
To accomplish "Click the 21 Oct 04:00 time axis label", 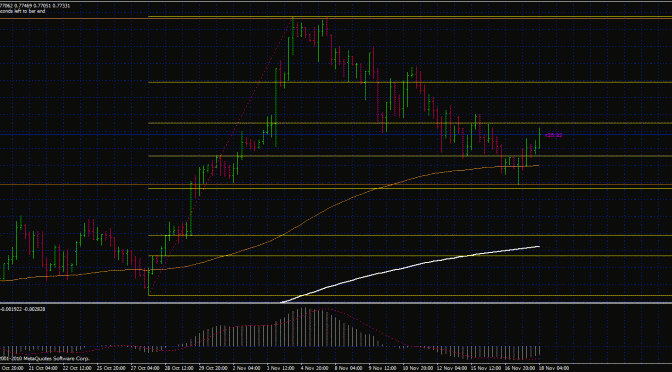I will (43, 368).
